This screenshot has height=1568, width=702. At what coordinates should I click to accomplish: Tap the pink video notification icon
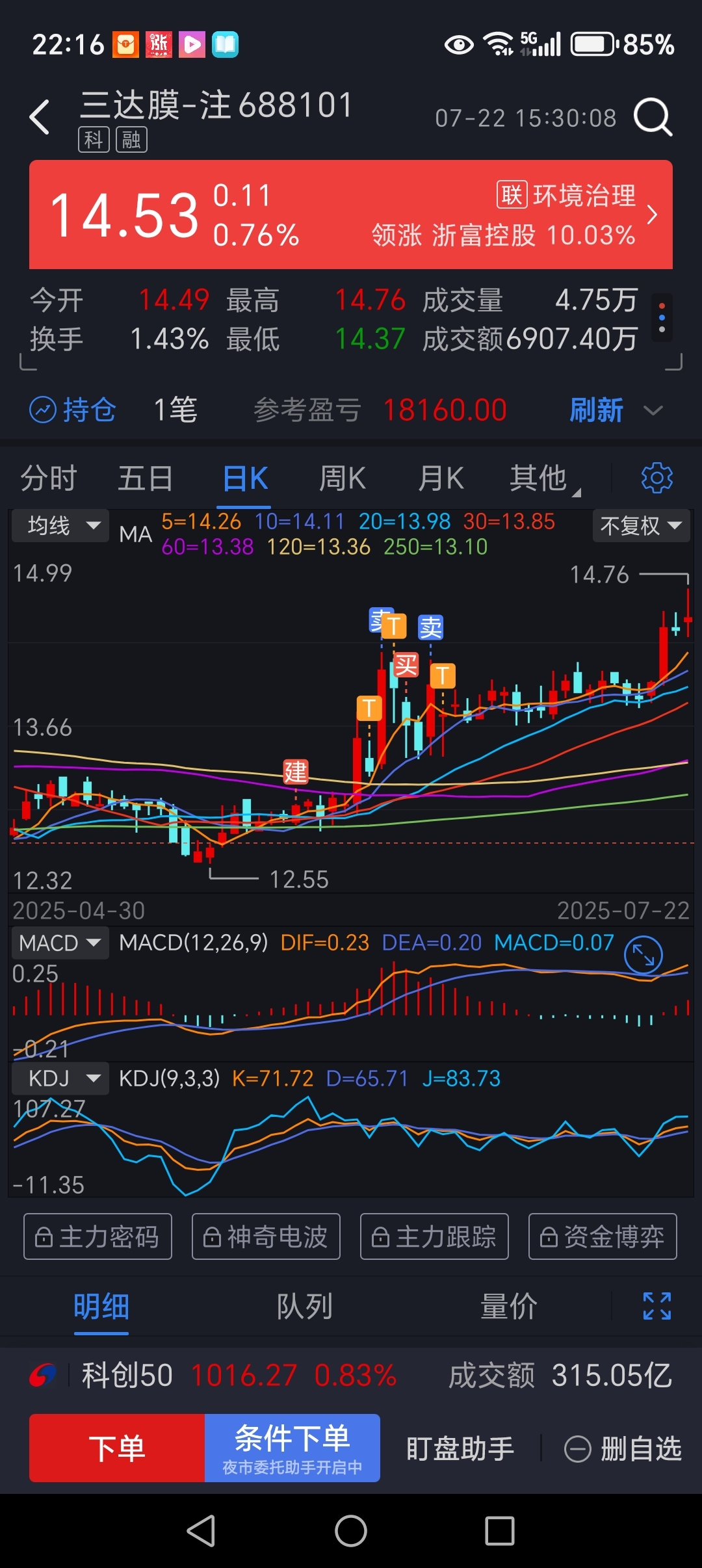(x=192, y=44)
